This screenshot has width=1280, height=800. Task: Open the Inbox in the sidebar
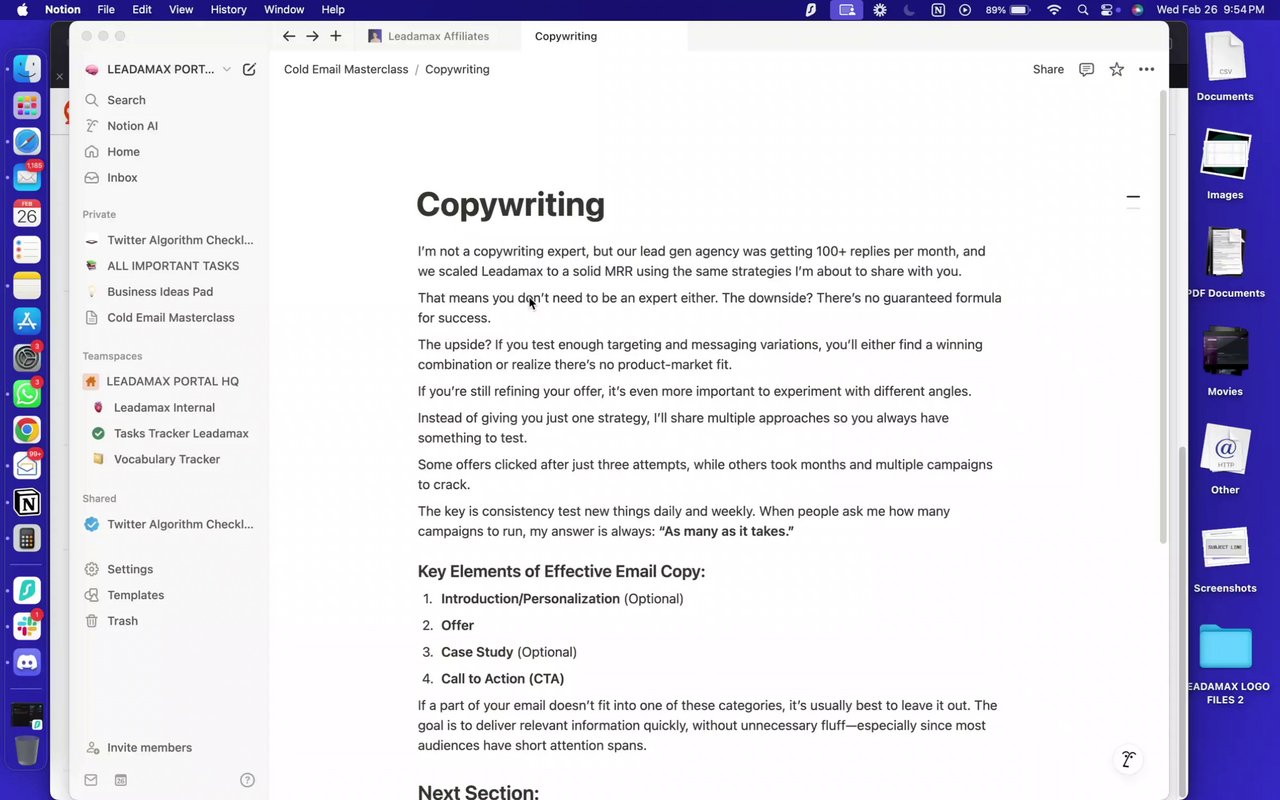[122, 178]
